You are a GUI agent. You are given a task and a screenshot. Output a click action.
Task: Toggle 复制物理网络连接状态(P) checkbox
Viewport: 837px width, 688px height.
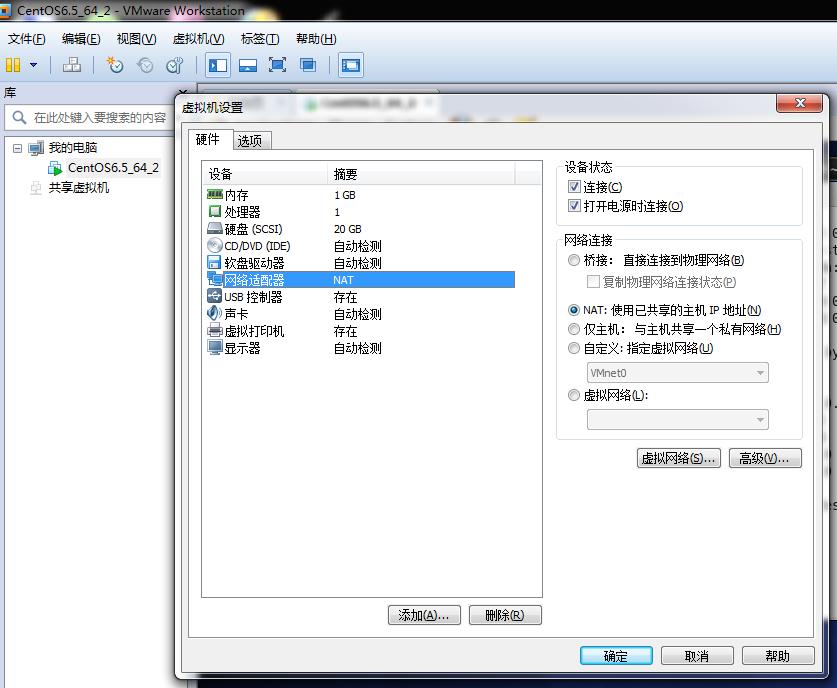[593, 281]
